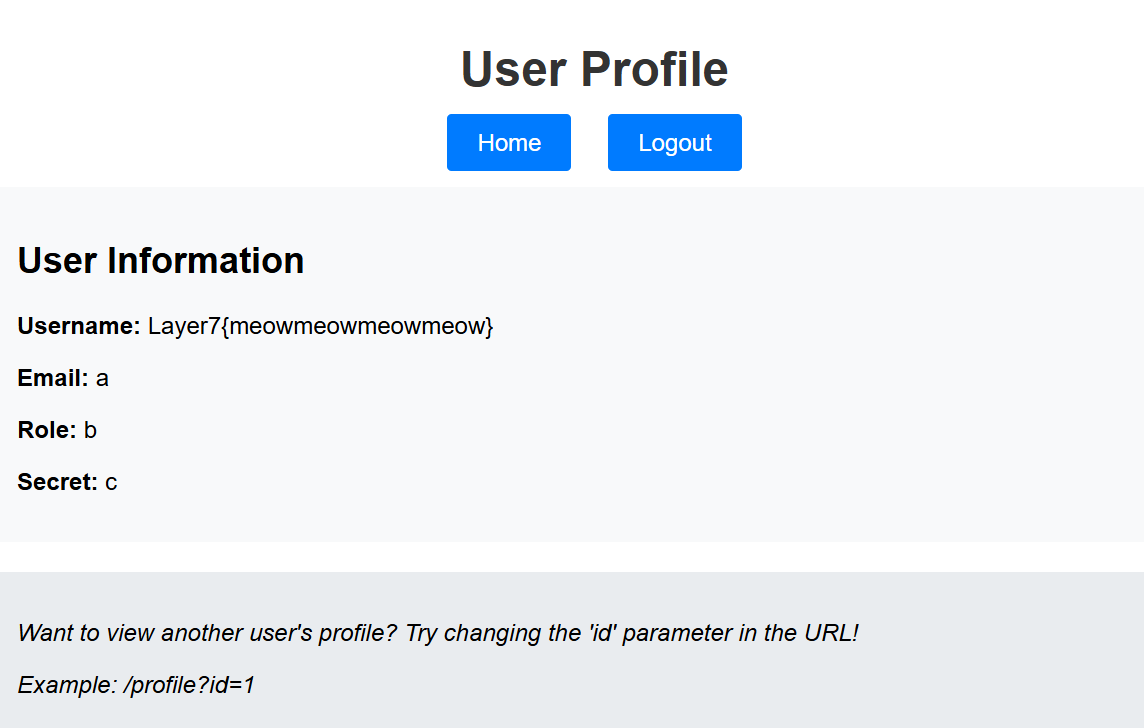Select the role value 'b'
1144x728 pixels.
tap(91, 430)
